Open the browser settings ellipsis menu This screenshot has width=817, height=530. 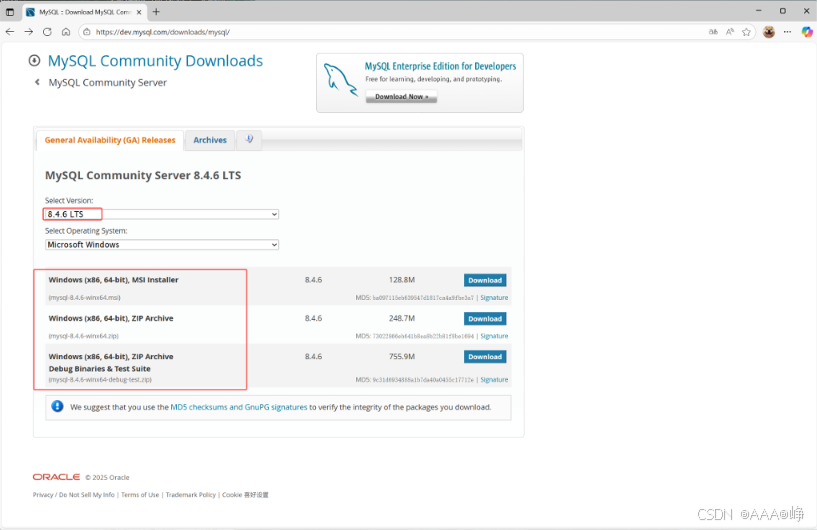coord(787,32)
